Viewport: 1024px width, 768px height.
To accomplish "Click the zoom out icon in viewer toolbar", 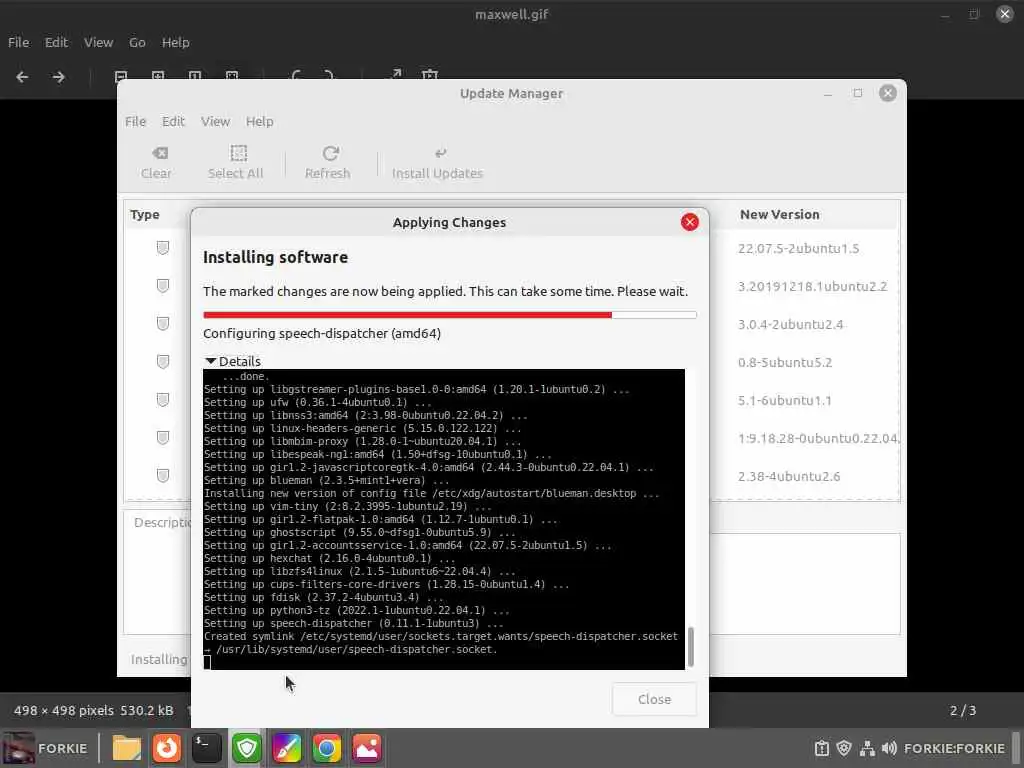I will (x=121, y=76).
